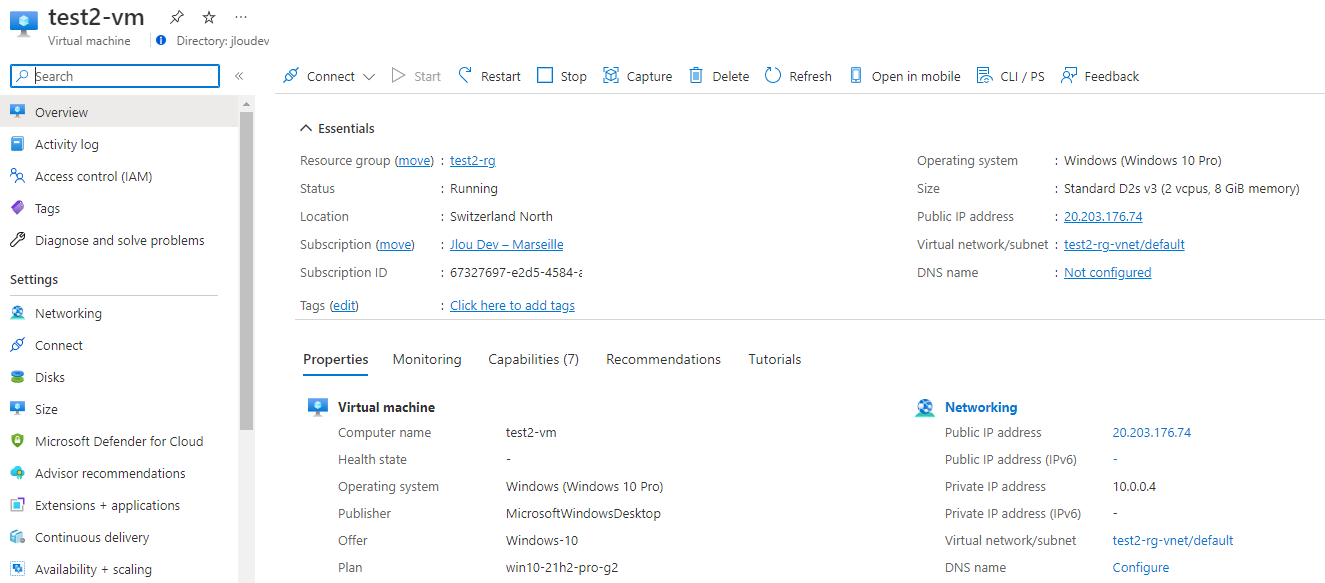Click the Disks icon in sidebar
1325x583 pixels.
click(x=17, y=377)
